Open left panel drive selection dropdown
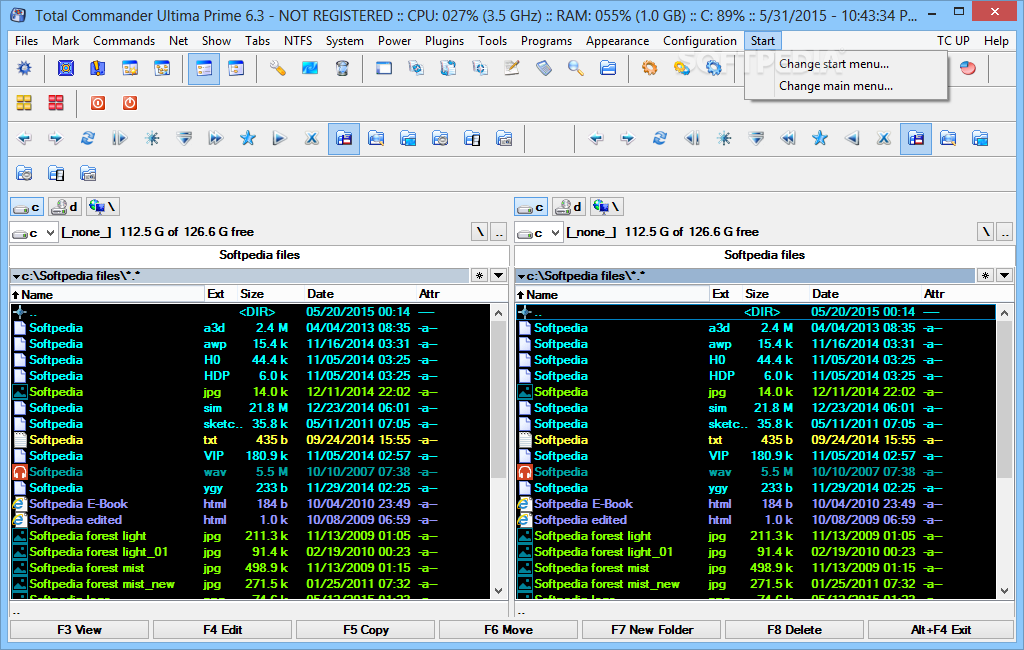 click(x=34, y=233)
